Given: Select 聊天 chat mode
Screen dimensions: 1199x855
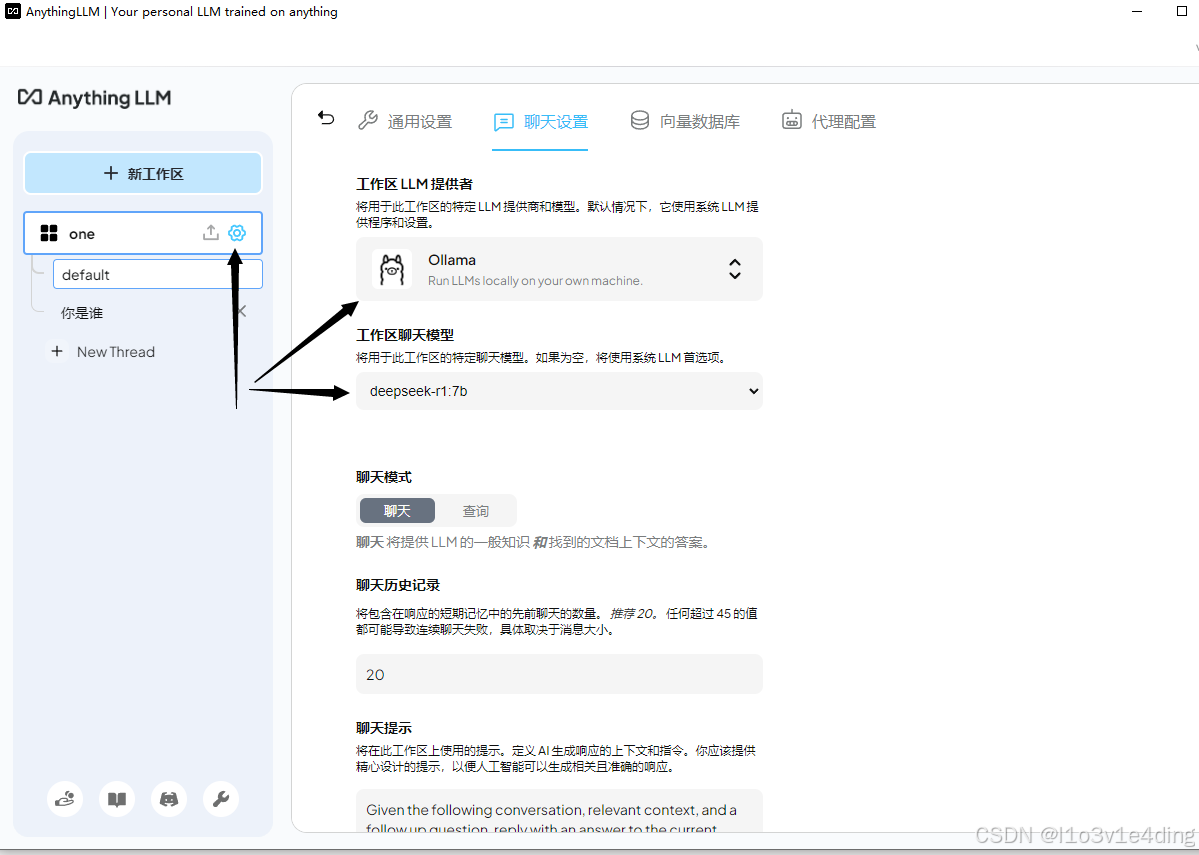Looking at the screenshot, I should [397, 510].
